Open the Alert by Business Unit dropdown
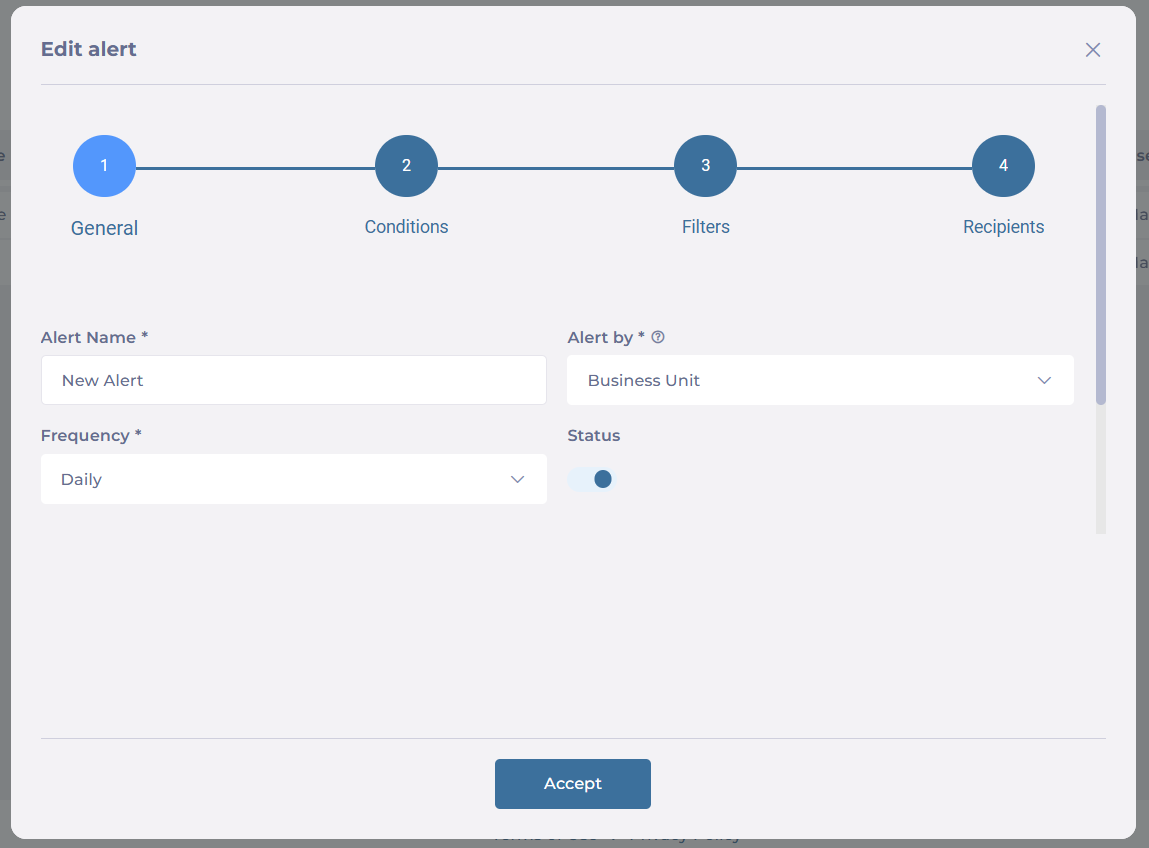The height and width of the screenshot is (848, 1149). 820,380
